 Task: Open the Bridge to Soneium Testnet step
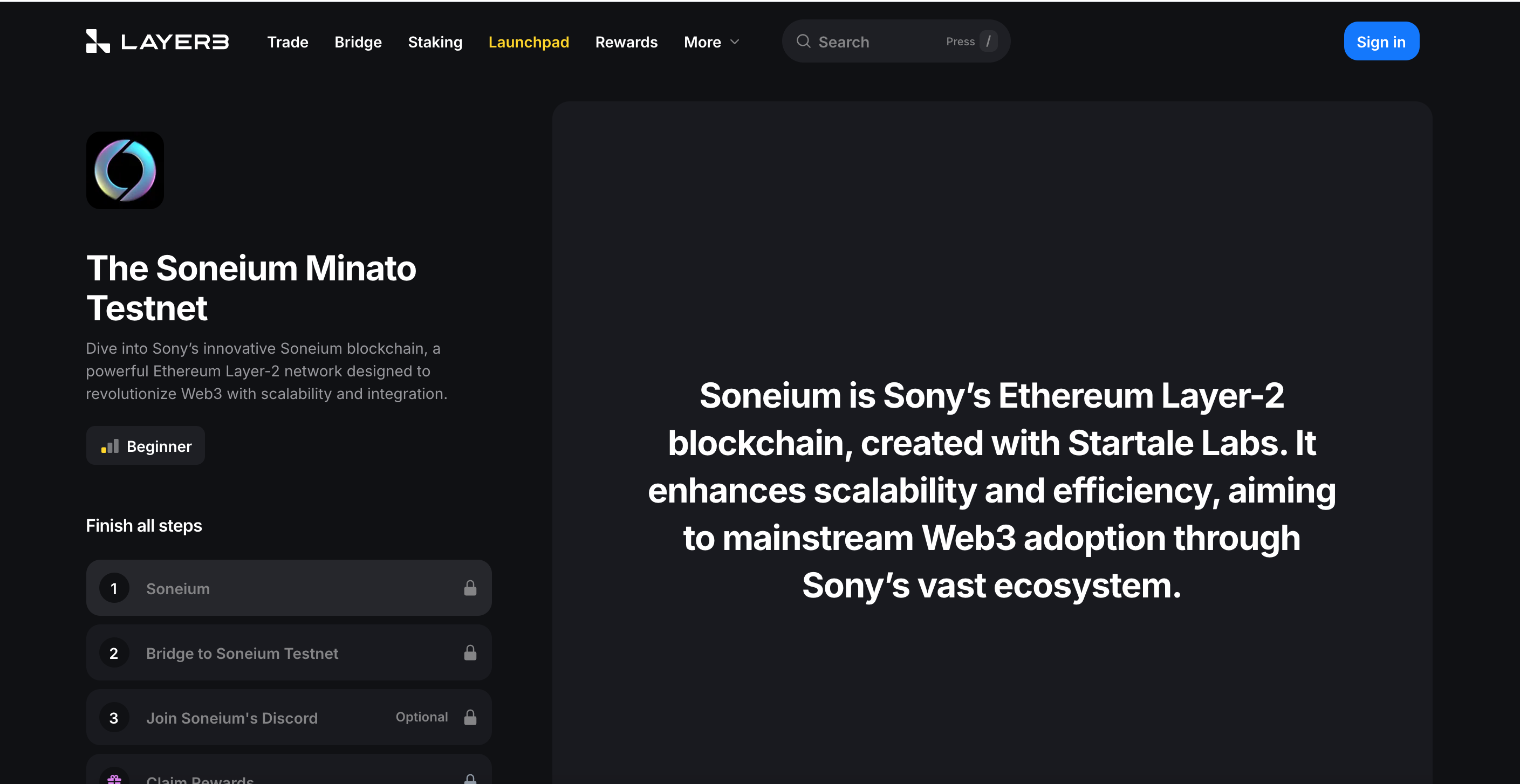tap(289, 653)
